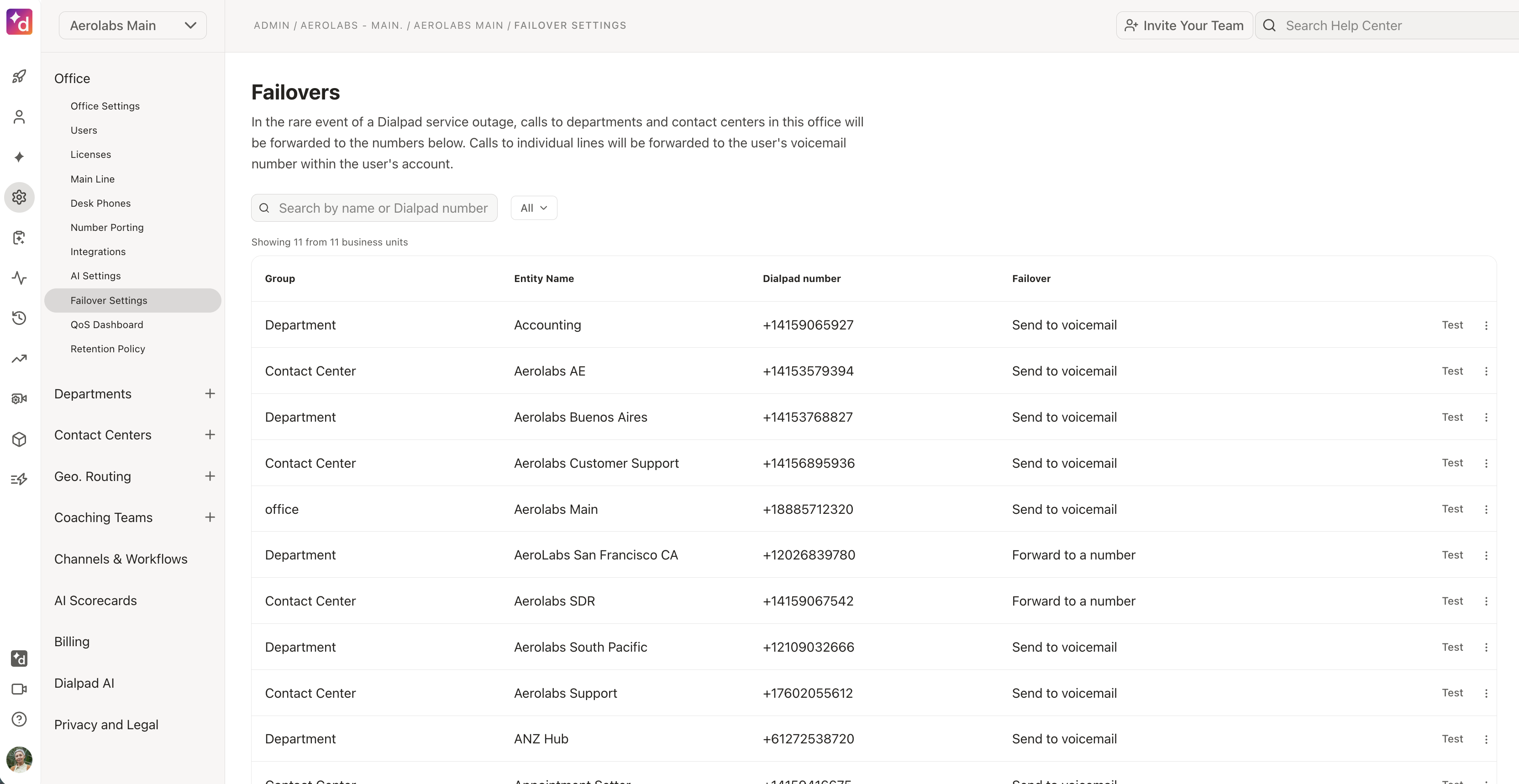This screenshot has width=1519, height=784.
Task: Open Desk Phones page
Action: (x=101, y=204)
